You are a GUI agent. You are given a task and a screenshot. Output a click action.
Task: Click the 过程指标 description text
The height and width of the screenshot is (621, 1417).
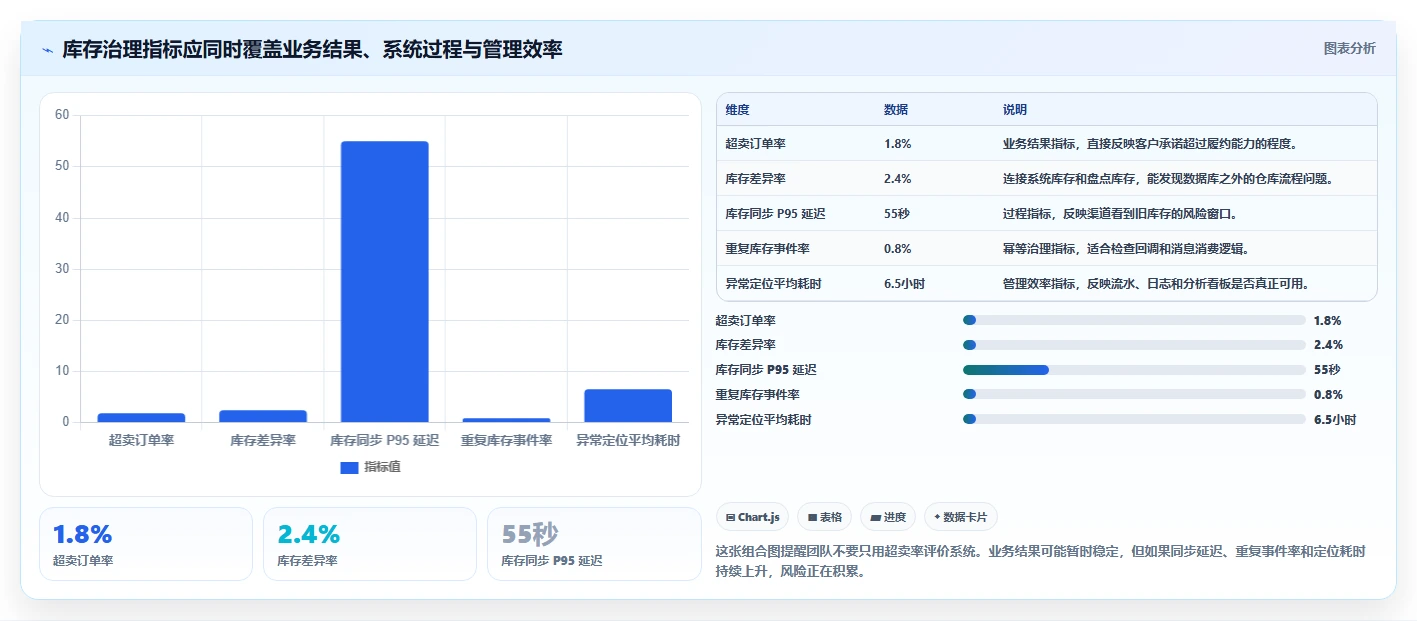(1120, 214)
